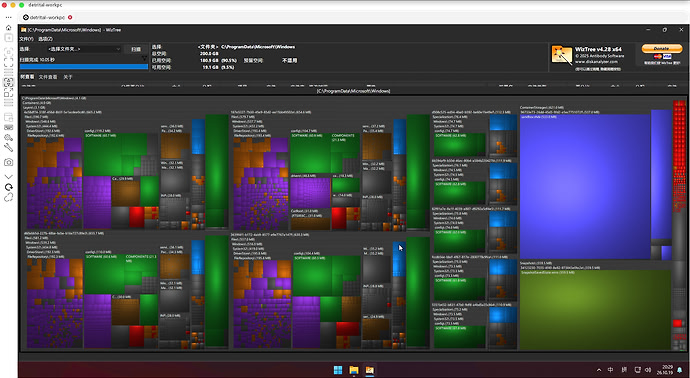Open File Explorer from the taskbar
This screenshot has height=378, width=690.
pyautogui.click(x=354, y=370)
